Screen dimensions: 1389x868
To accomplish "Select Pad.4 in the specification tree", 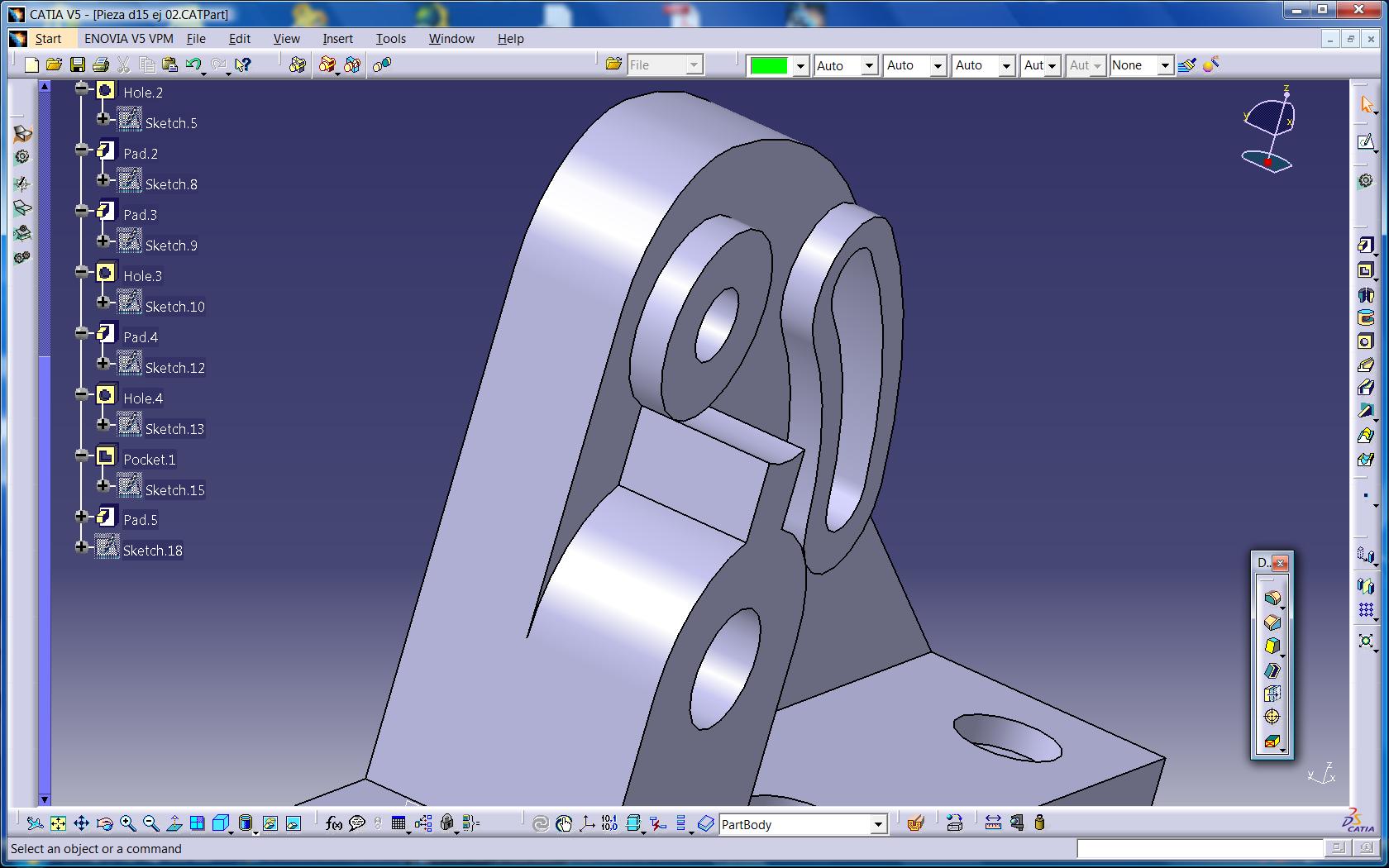I will tap(141, 337).
